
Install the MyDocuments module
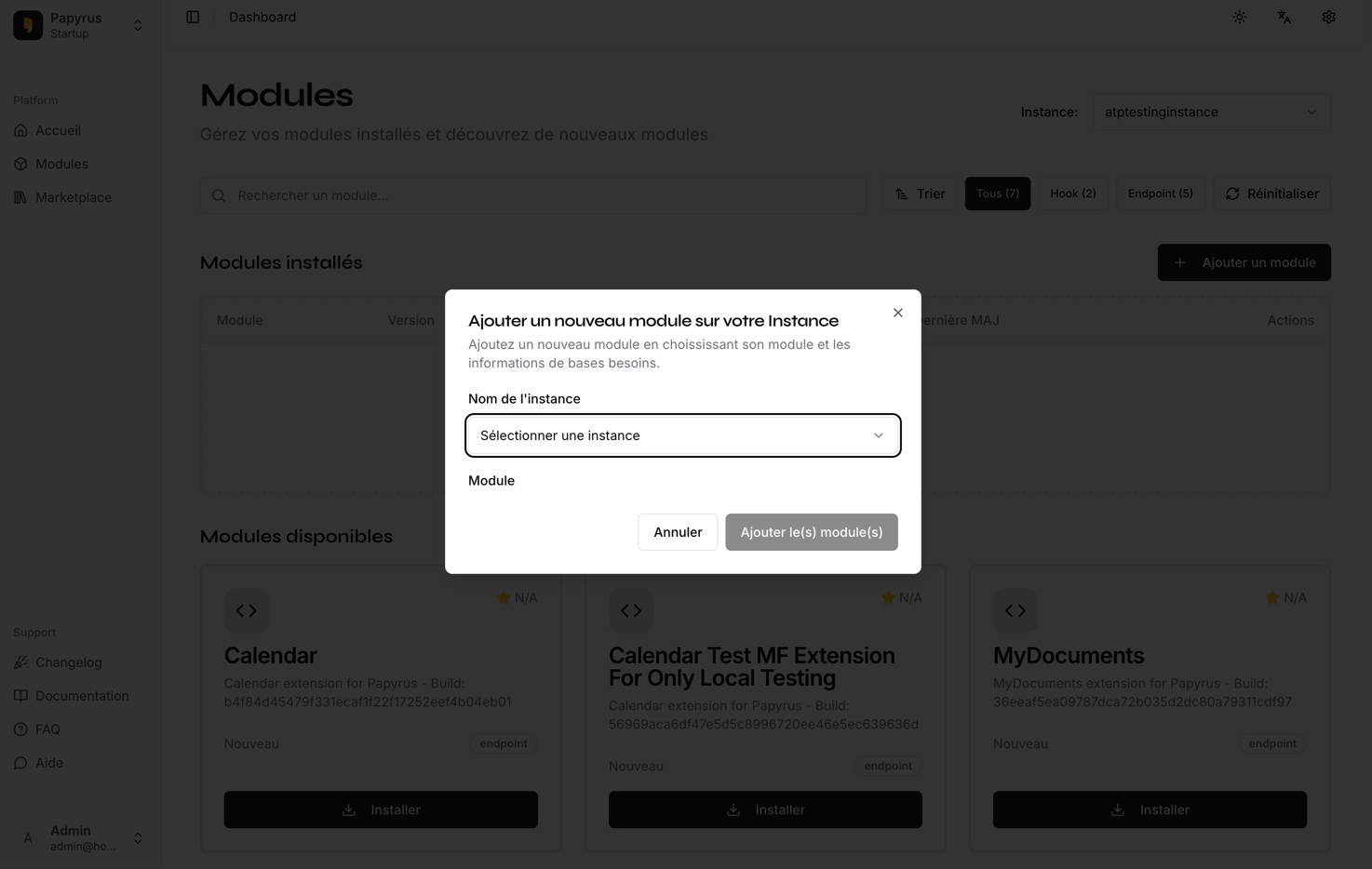[x=1150, y=809]
